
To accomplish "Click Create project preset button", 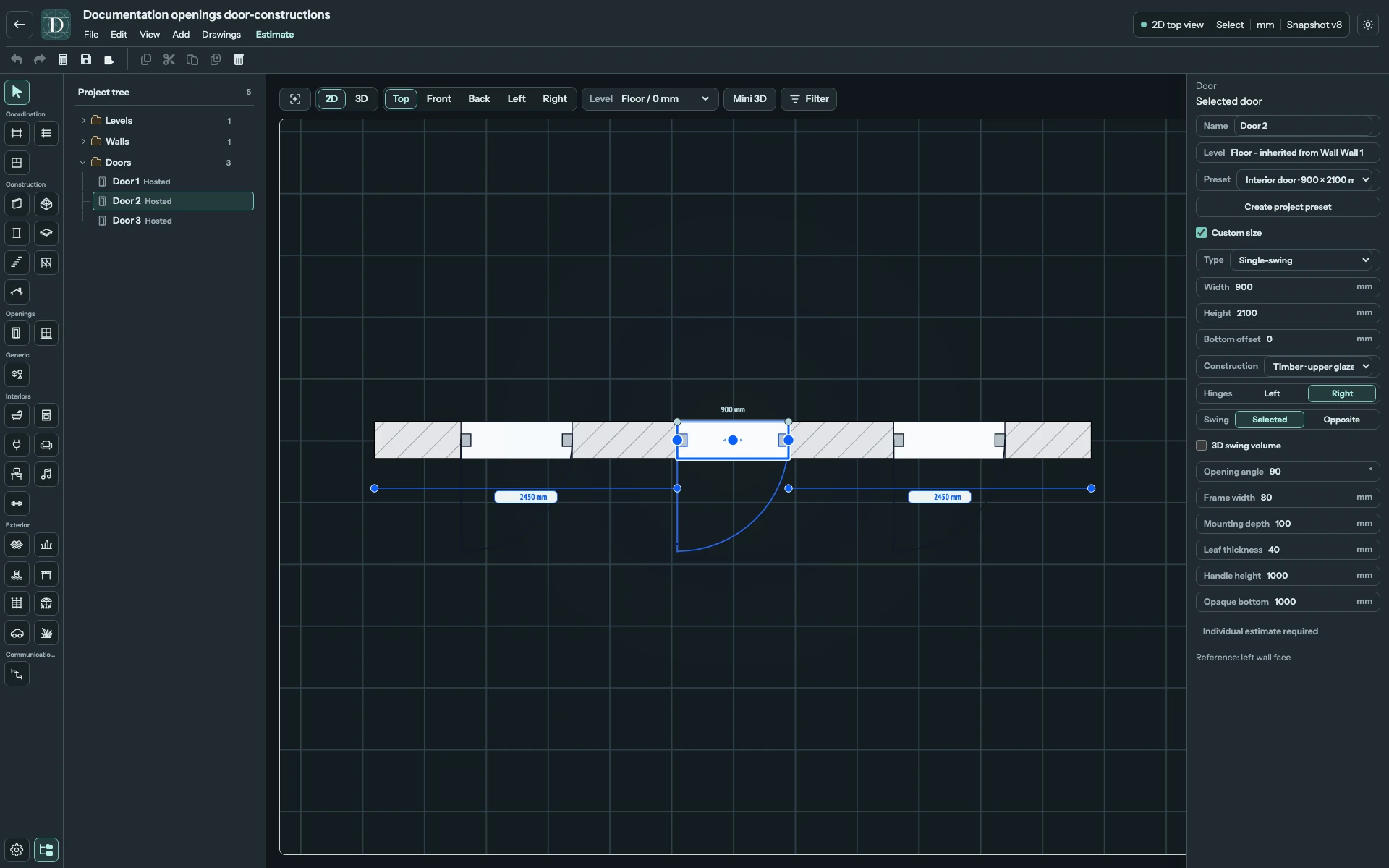I will click(1288, 207).
